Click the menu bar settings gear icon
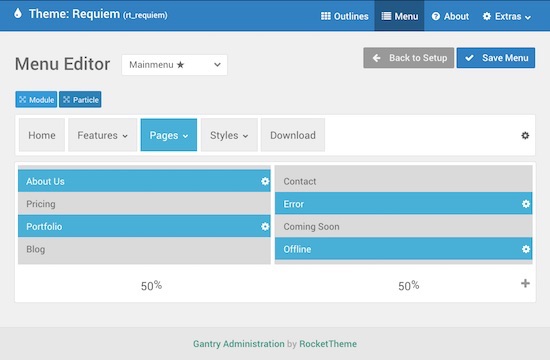This screenshot has height=360, width=550. tap(525, 135)
